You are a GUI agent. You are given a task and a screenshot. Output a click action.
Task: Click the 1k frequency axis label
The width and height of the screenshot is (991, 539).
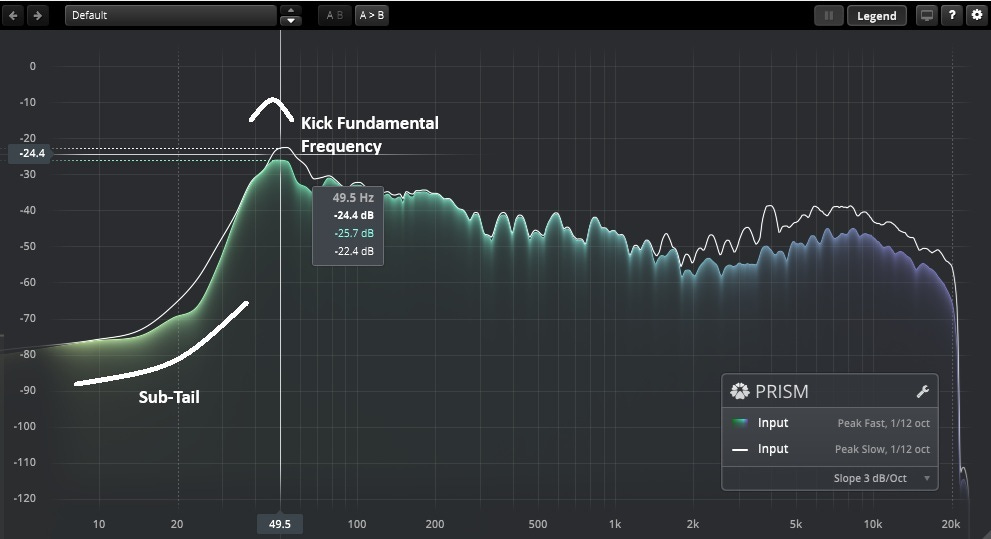pos(615,524)
